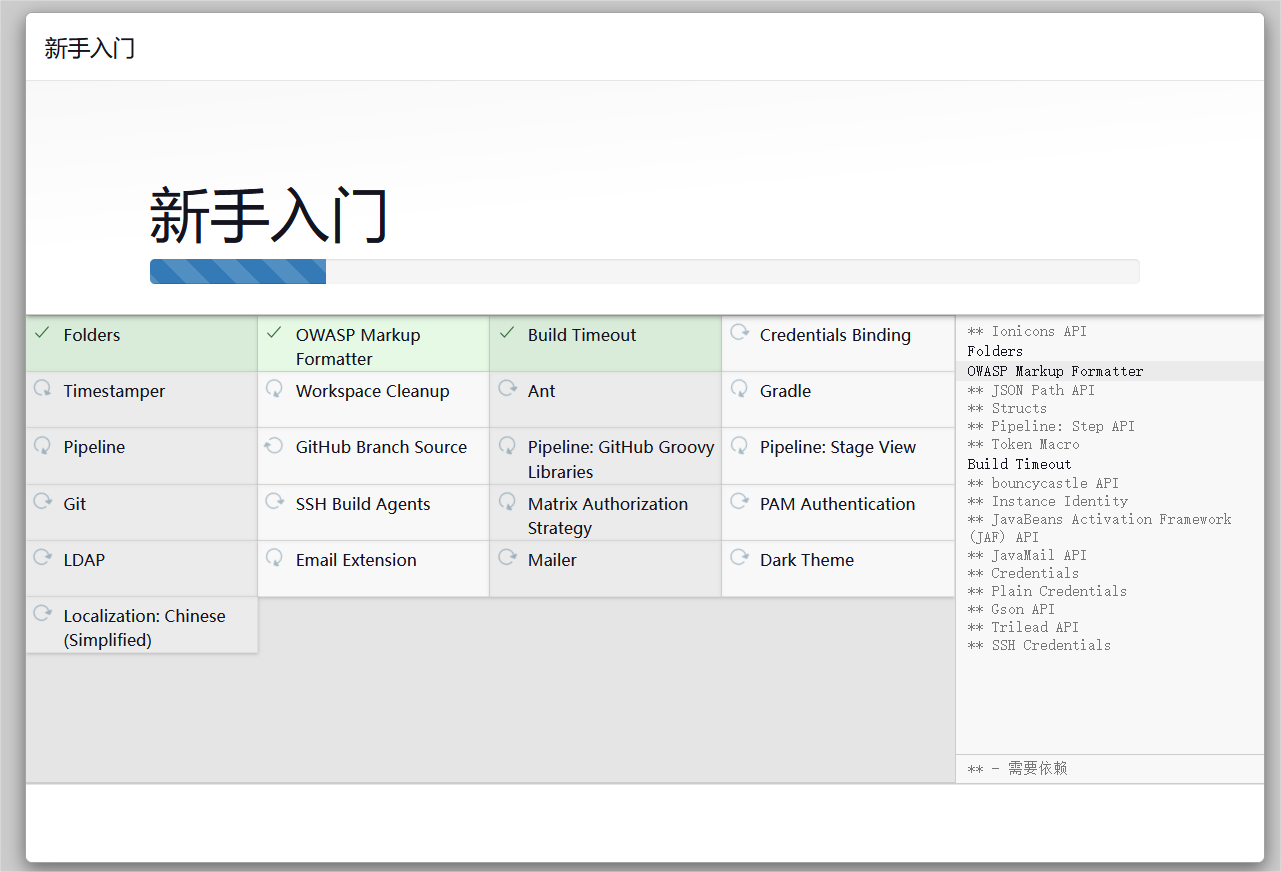Viewport: 1281px width, 872px height.
Task: Select the SSH Build Agents plugin cell
Action: (374, 513)
